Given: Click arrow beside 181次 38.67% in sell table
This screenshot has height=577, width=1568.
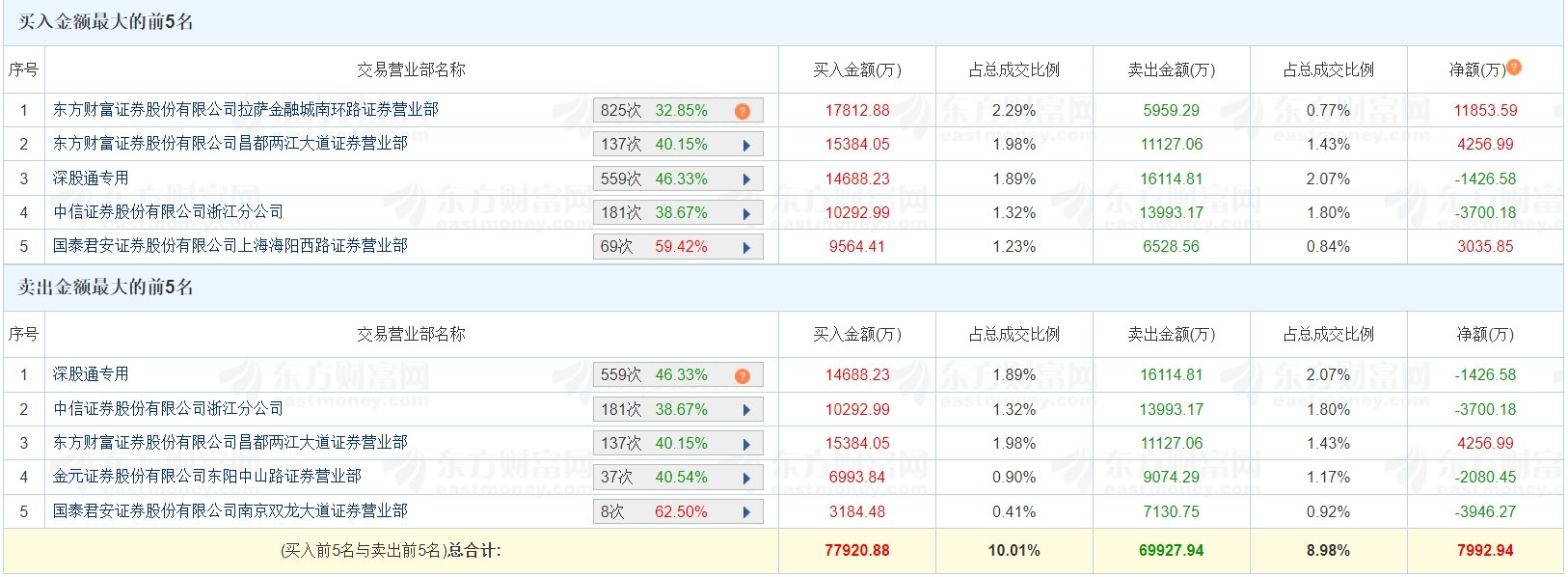Looking at the screenshot, I should [x=746, y=410].
